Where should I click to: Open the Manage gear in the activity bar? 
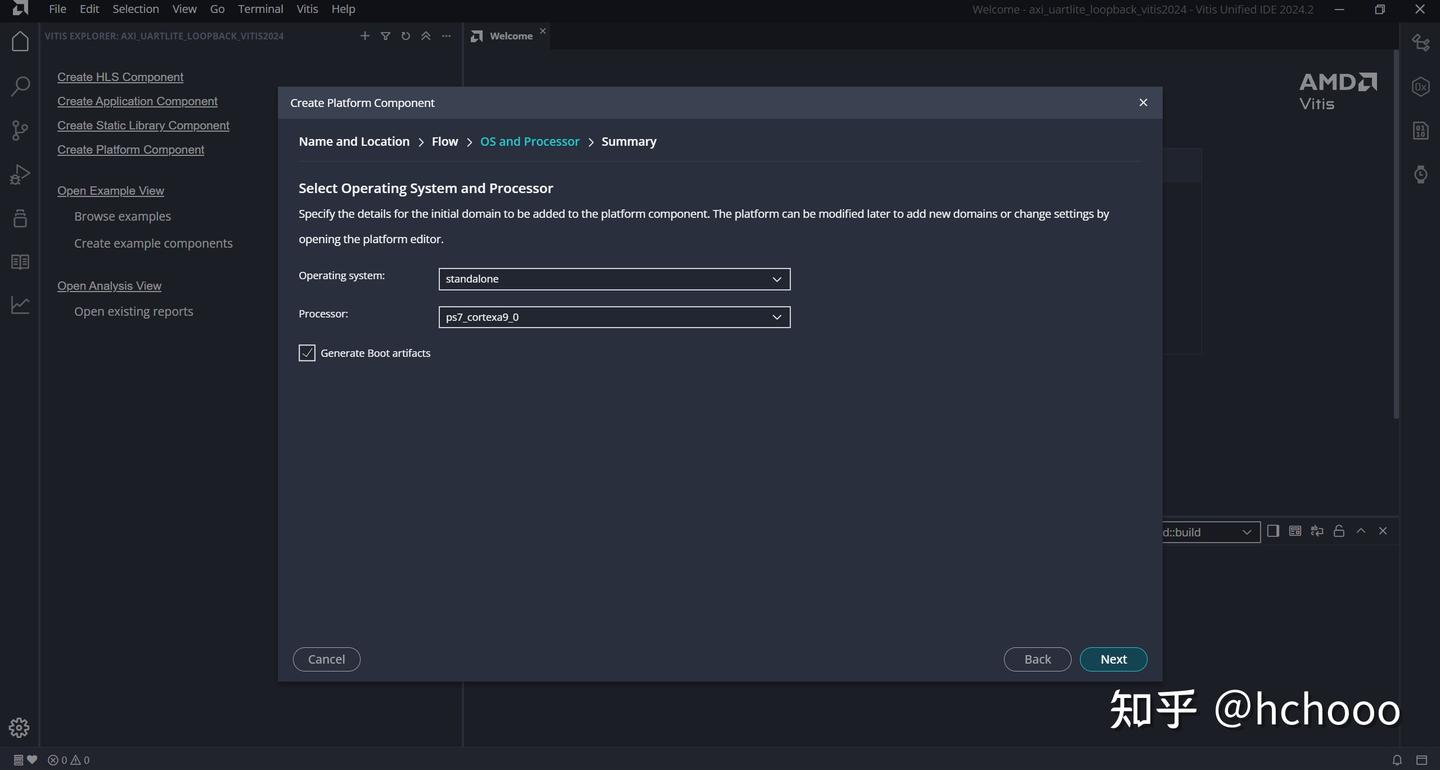coord(19,728)
